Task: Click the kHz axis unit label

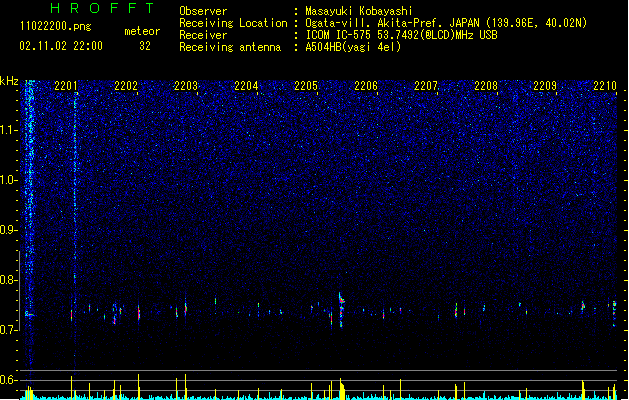Action: tap(9, 81)
